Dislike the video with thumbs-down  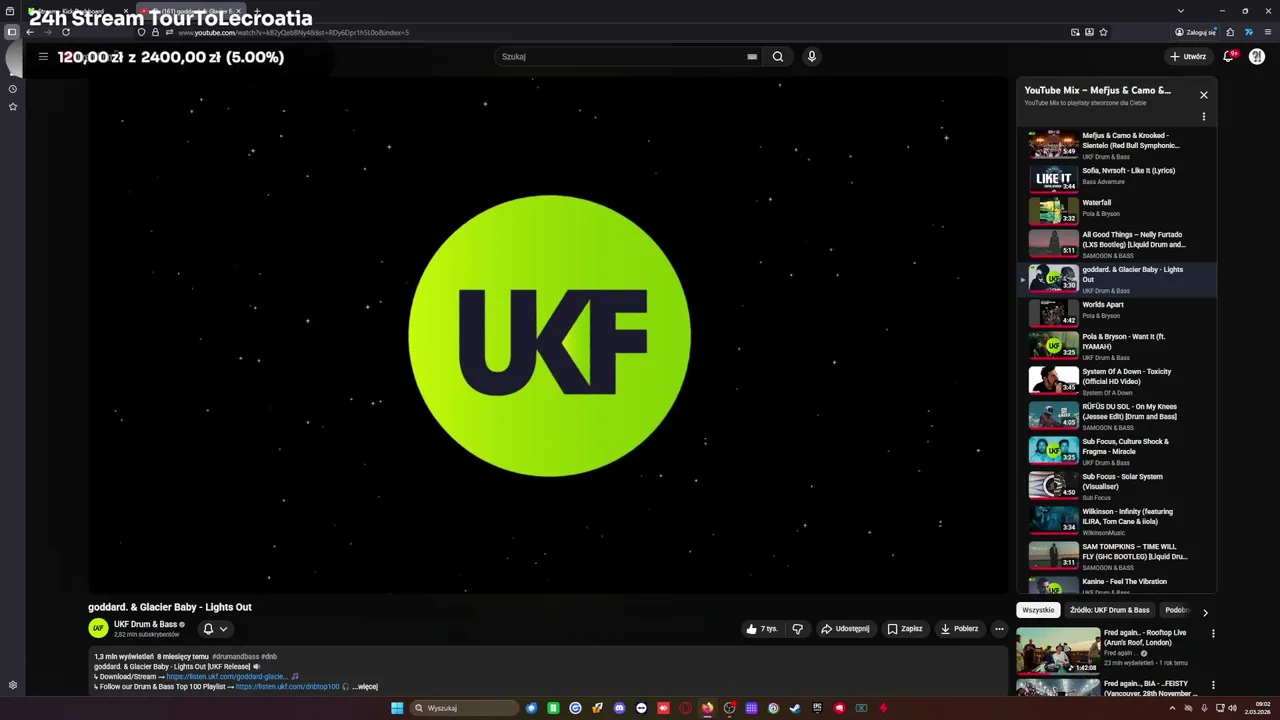(797, 629)
